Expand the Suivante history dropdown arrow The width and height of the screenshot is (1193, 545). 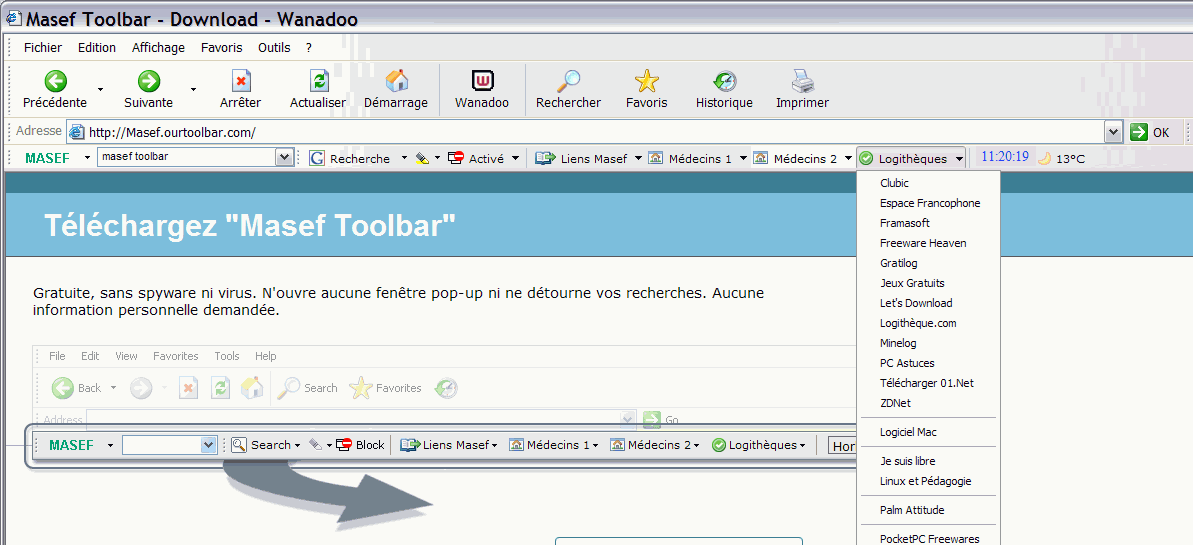point(193,89)
